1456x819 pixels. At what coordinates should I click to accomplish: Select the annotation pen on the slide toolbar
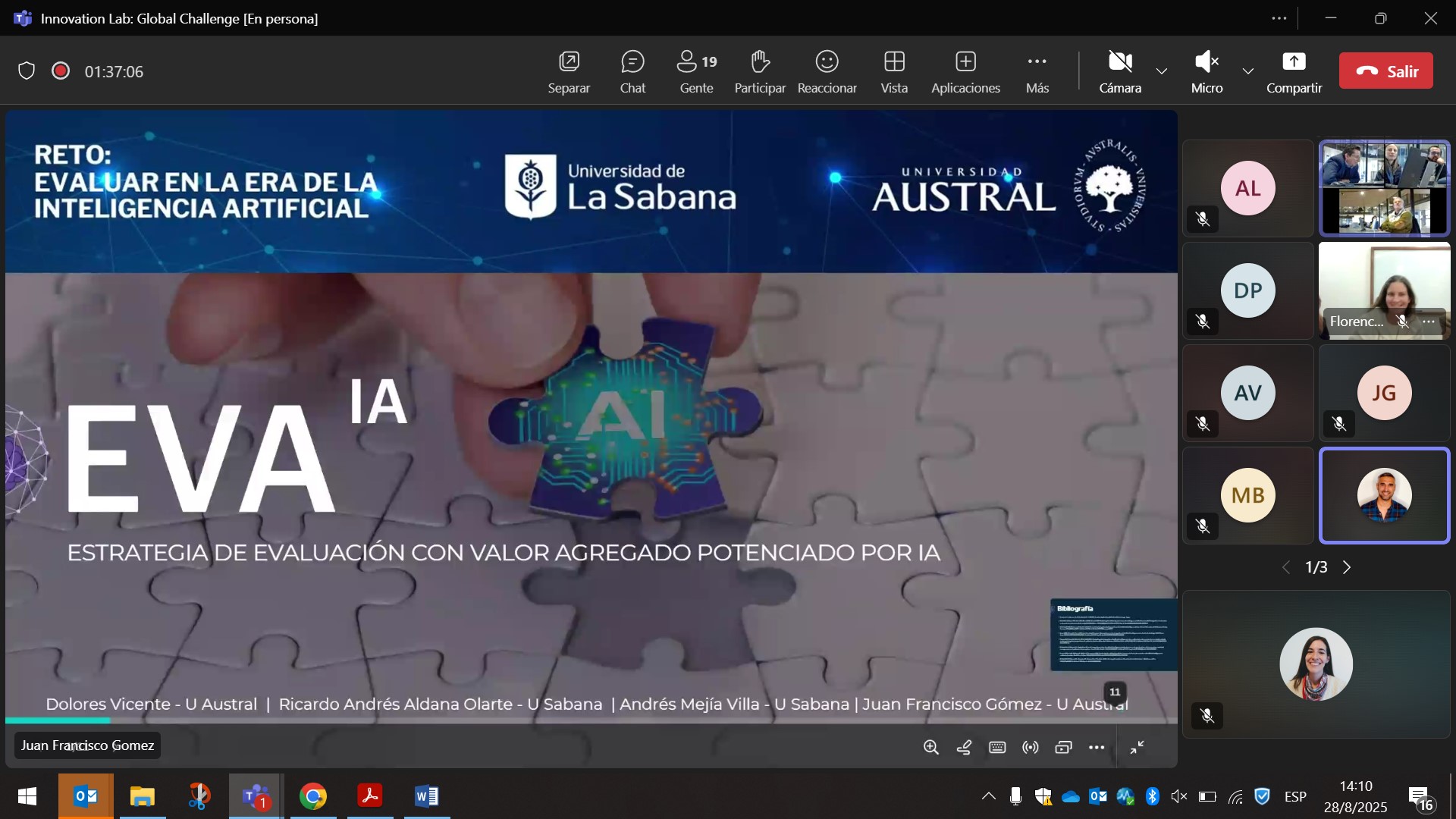click(x=965, y=748)
